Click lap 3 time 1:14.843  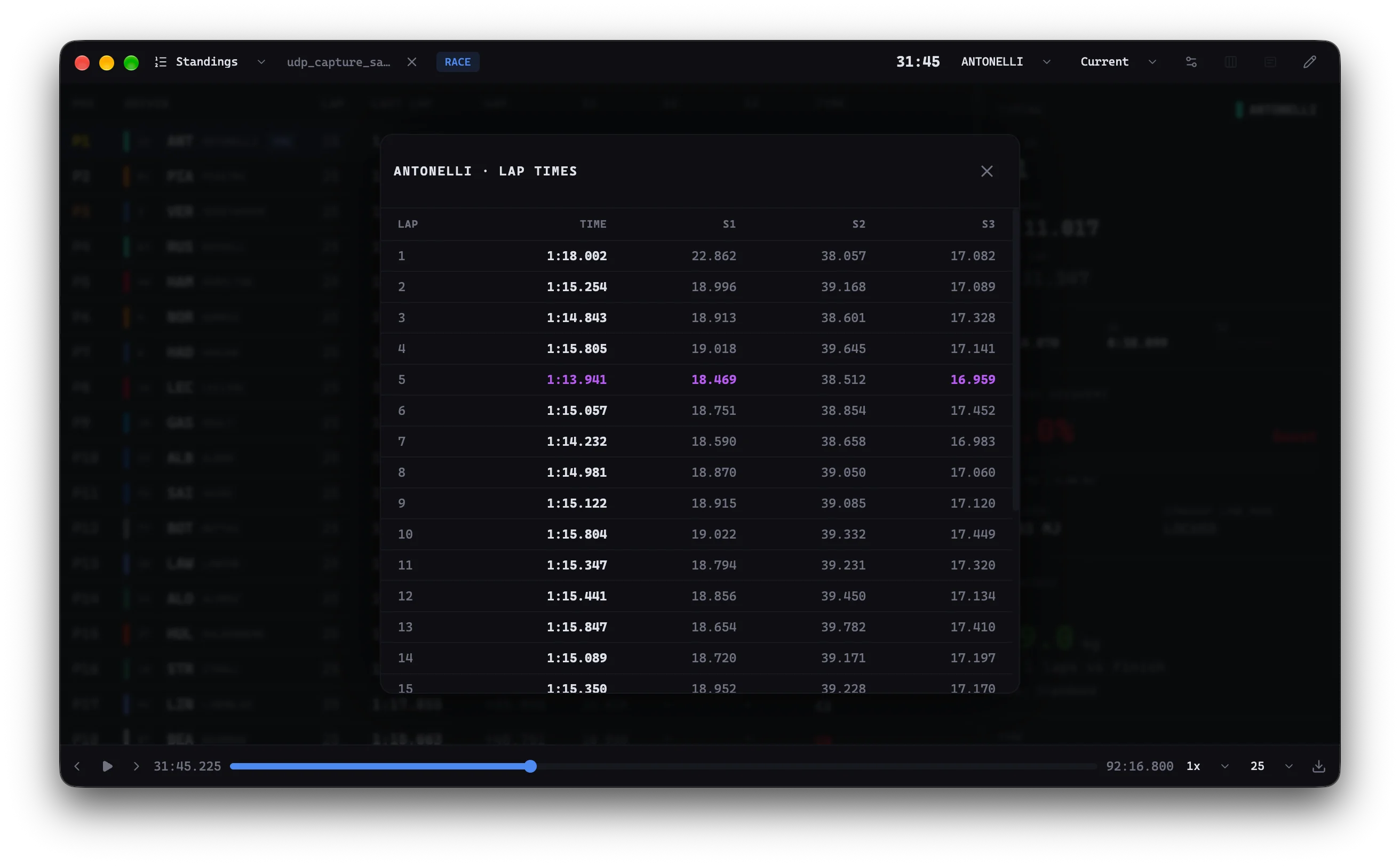577,318
